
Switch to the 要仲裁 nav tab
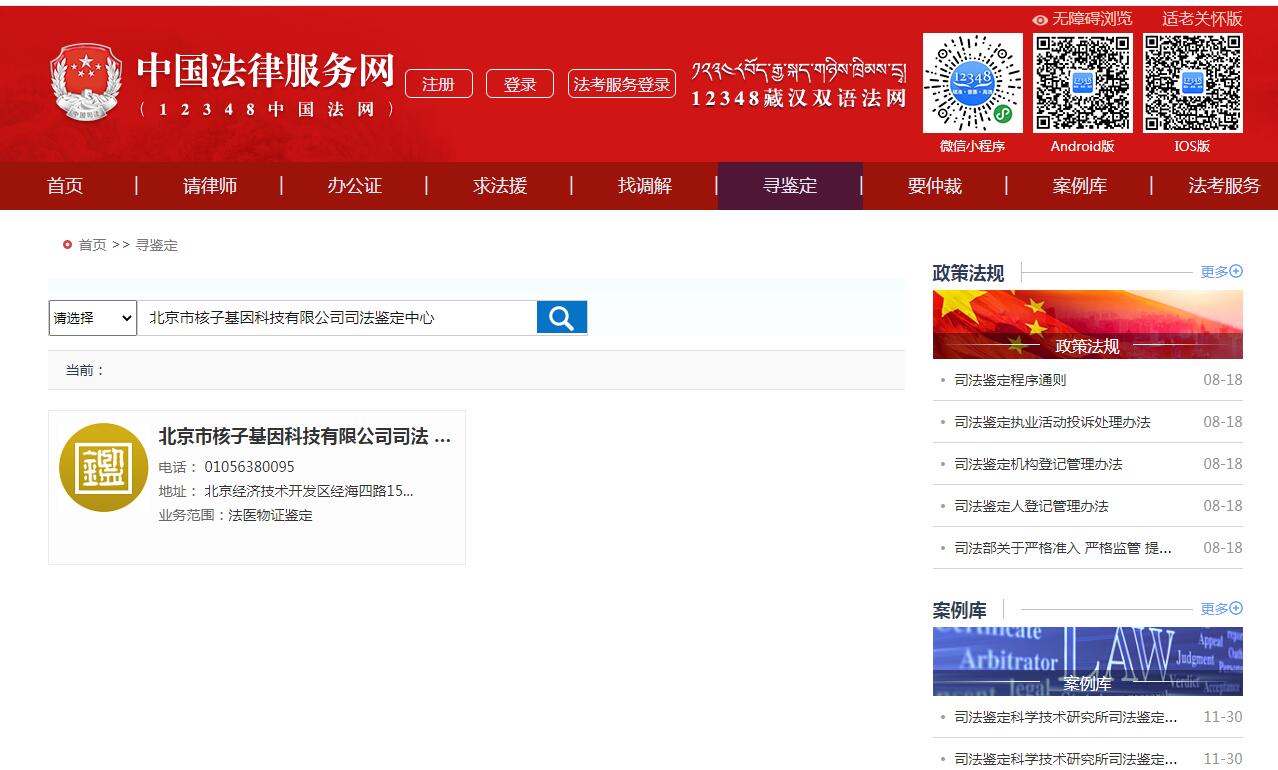(934, 185)
